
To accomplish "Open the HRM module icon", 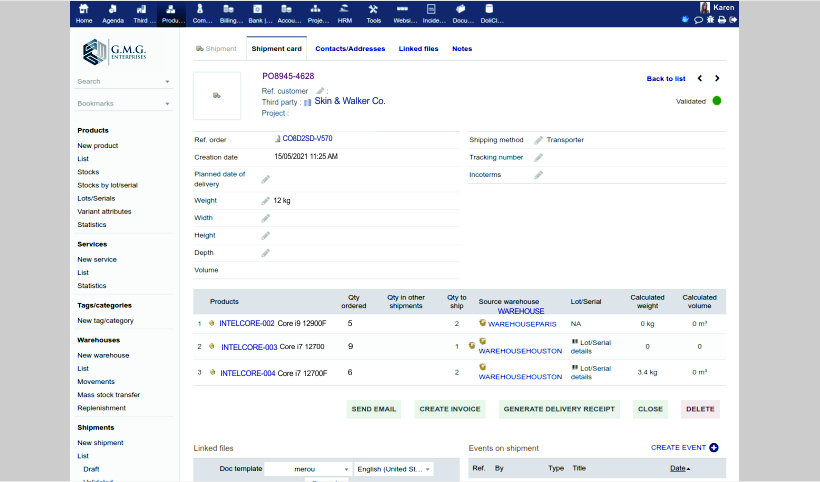I will click(345, 9).
